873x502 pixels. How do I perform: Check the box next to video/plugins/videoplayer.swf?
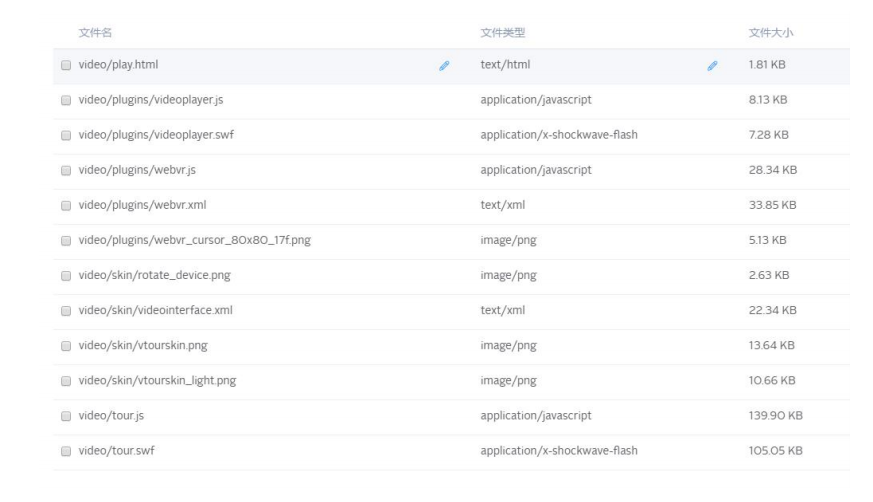(x=66, y=135)
